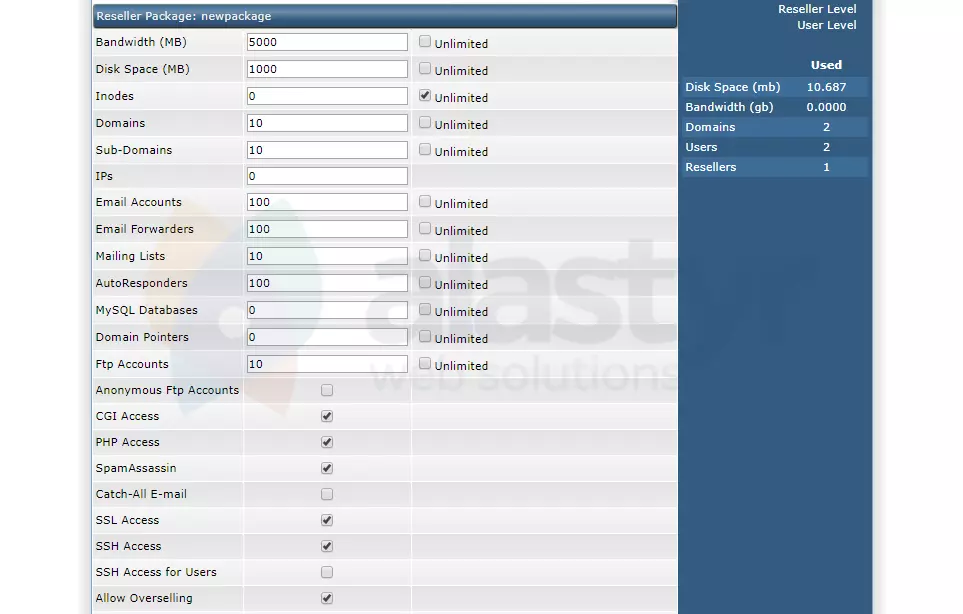Viewport: 963px width, 614px height.
Task: Select the Domain Pointers input box
Action: 327,337
